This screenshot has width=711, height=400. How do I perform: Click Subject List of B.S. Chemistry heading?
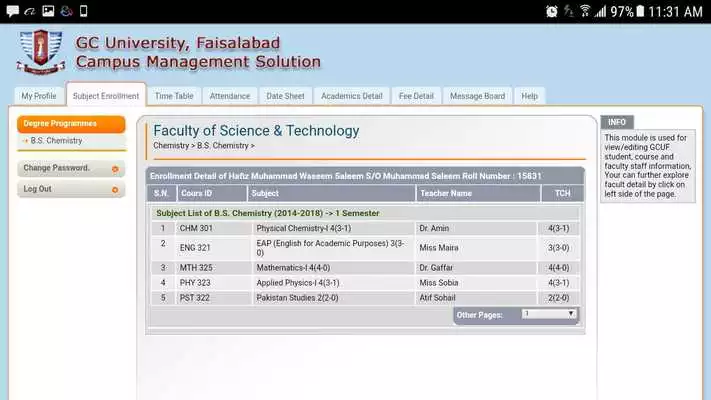pos(268,213)
